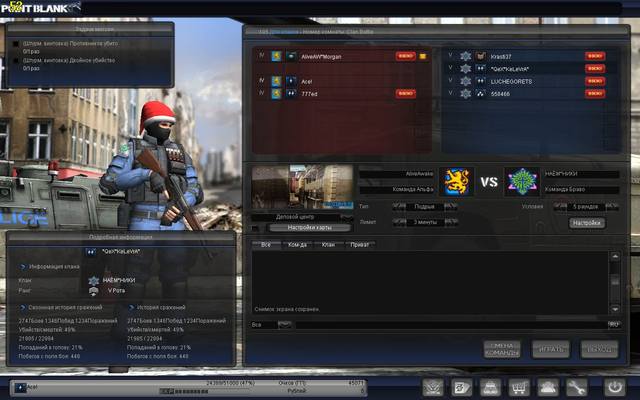Click the yellow lion AliveAwake clan emblem
Viewport: 640px width, 400px height.
click(x=456, y=182)
